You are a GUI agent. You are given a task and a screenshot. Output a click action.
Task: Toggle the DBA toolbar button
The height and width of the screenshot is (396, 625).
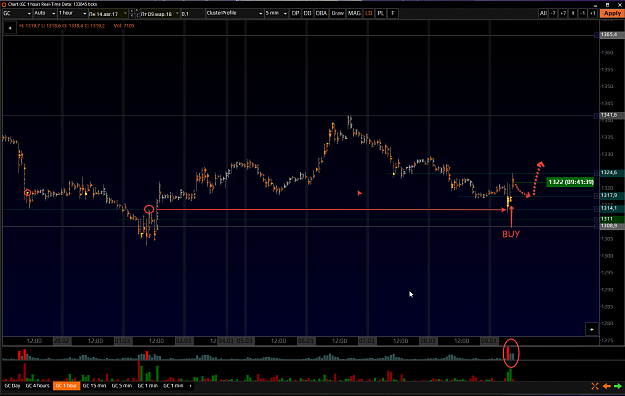point(321,13)
